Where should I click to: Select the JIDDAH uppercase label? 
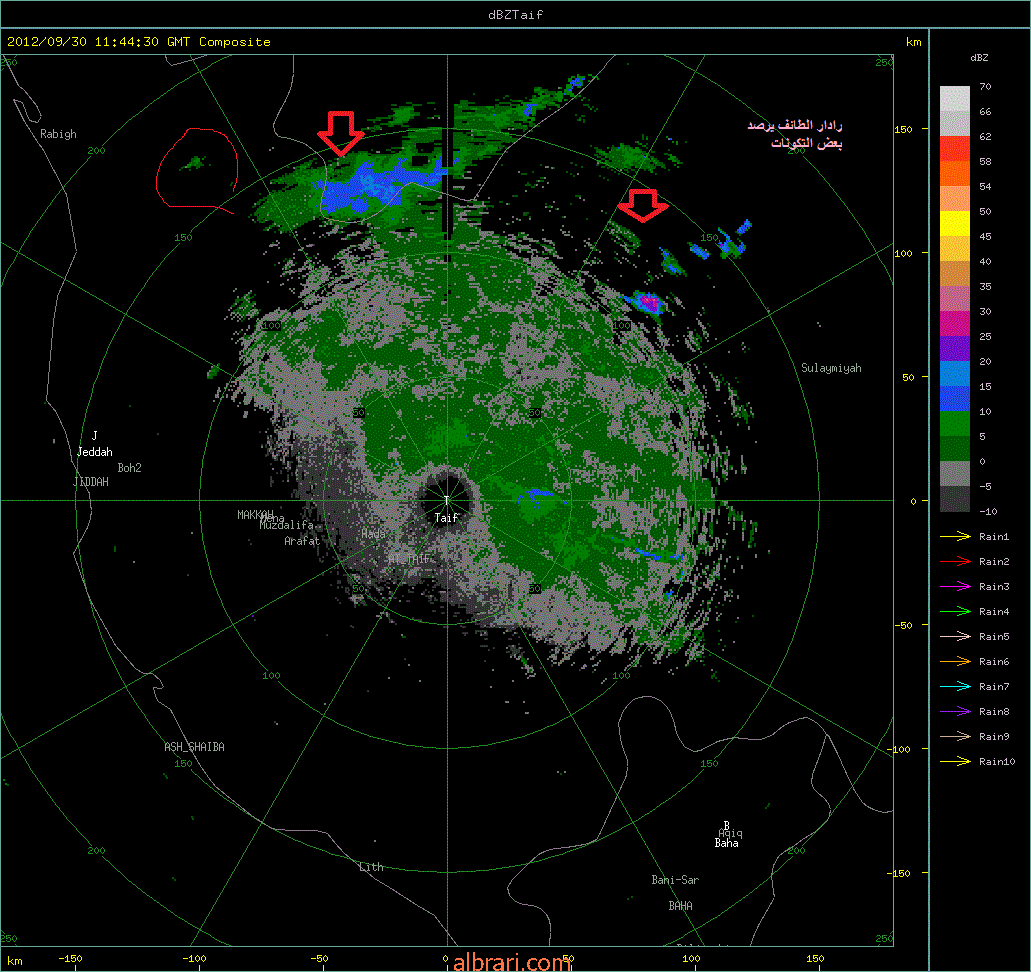coord(91,482)
